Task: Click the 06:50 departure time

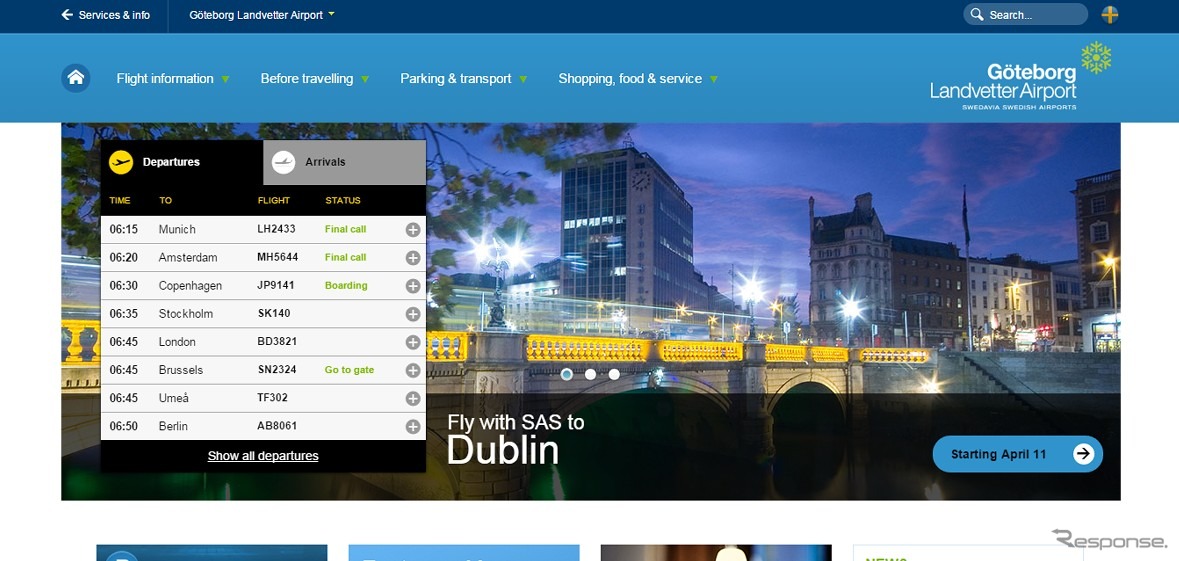Action: tap(123, 426)
